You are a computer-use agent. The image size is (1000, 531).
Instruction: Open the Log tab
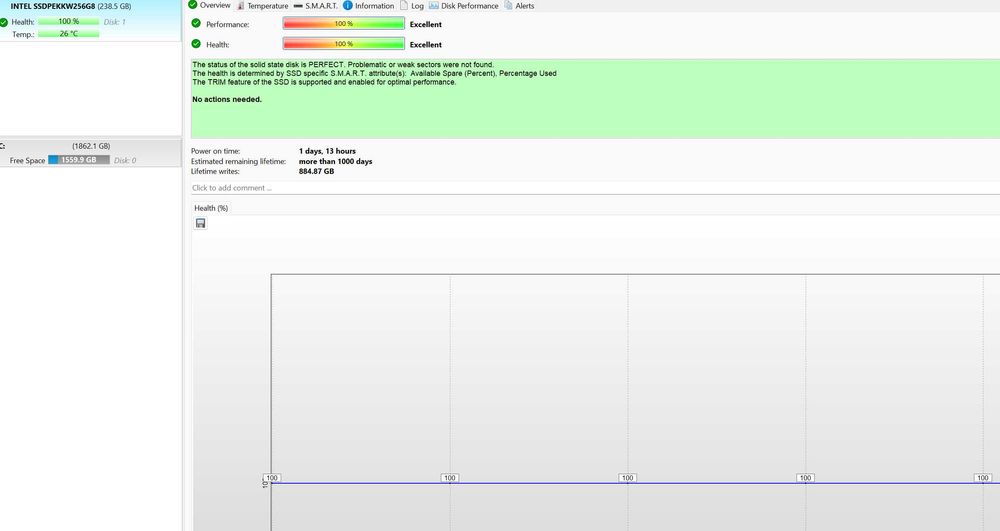[x=412, y=6]
